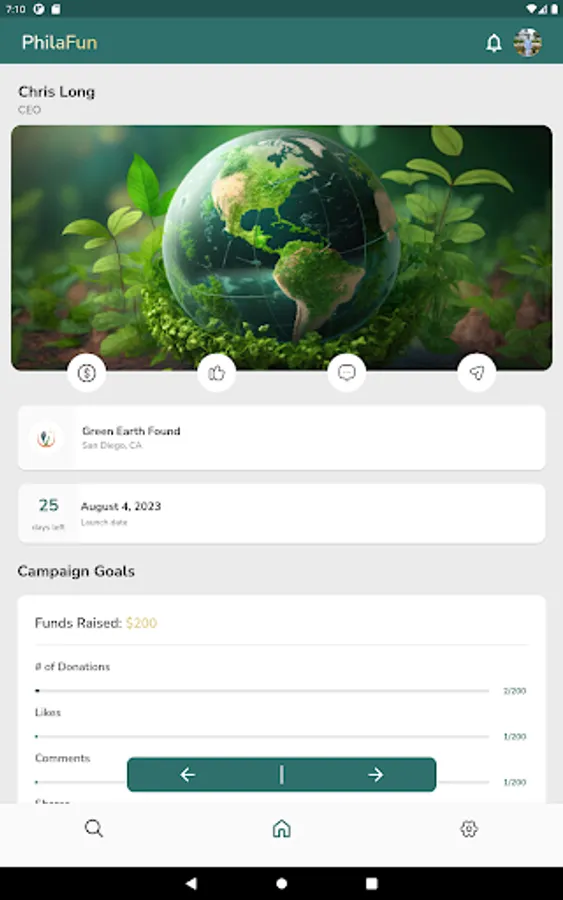Go to previous campaign with left arrow
The width and height of the screenshot is (563, 900).
click(x=188, y=775)
